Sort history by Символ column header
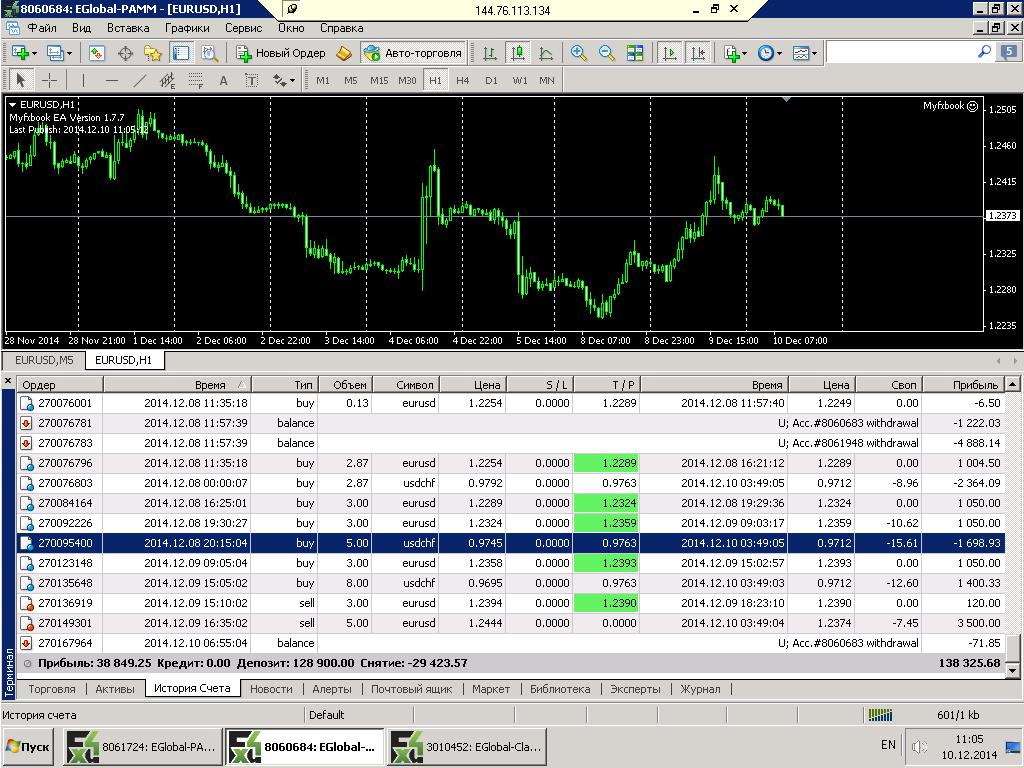 point(406,385)
